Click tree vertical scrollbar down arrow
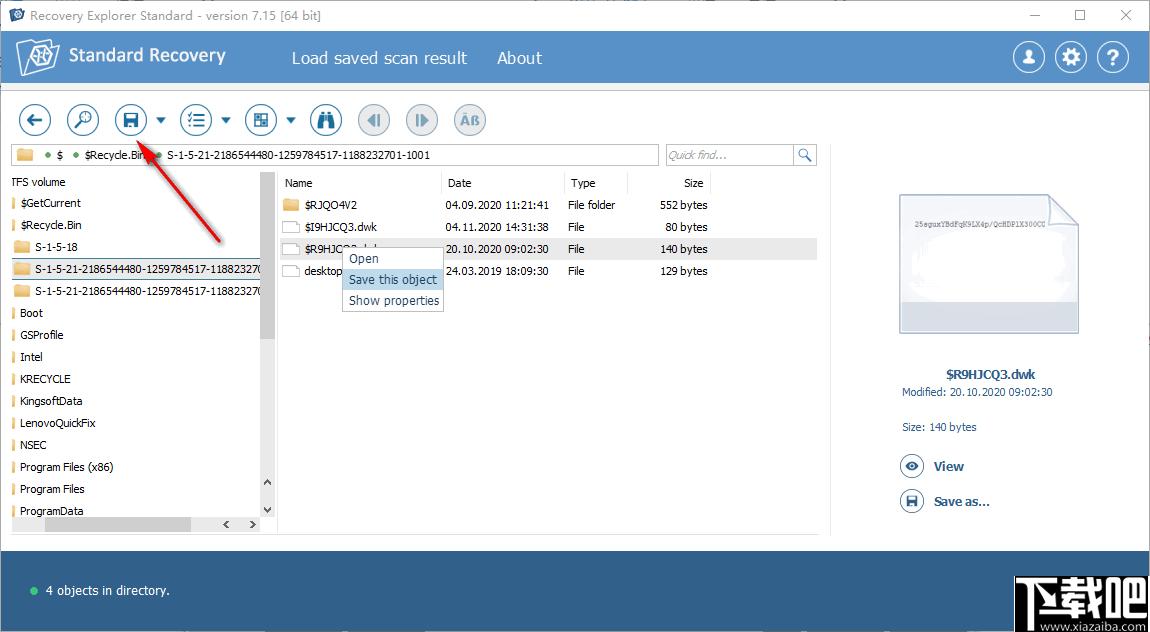 click(x=267, y=510)
